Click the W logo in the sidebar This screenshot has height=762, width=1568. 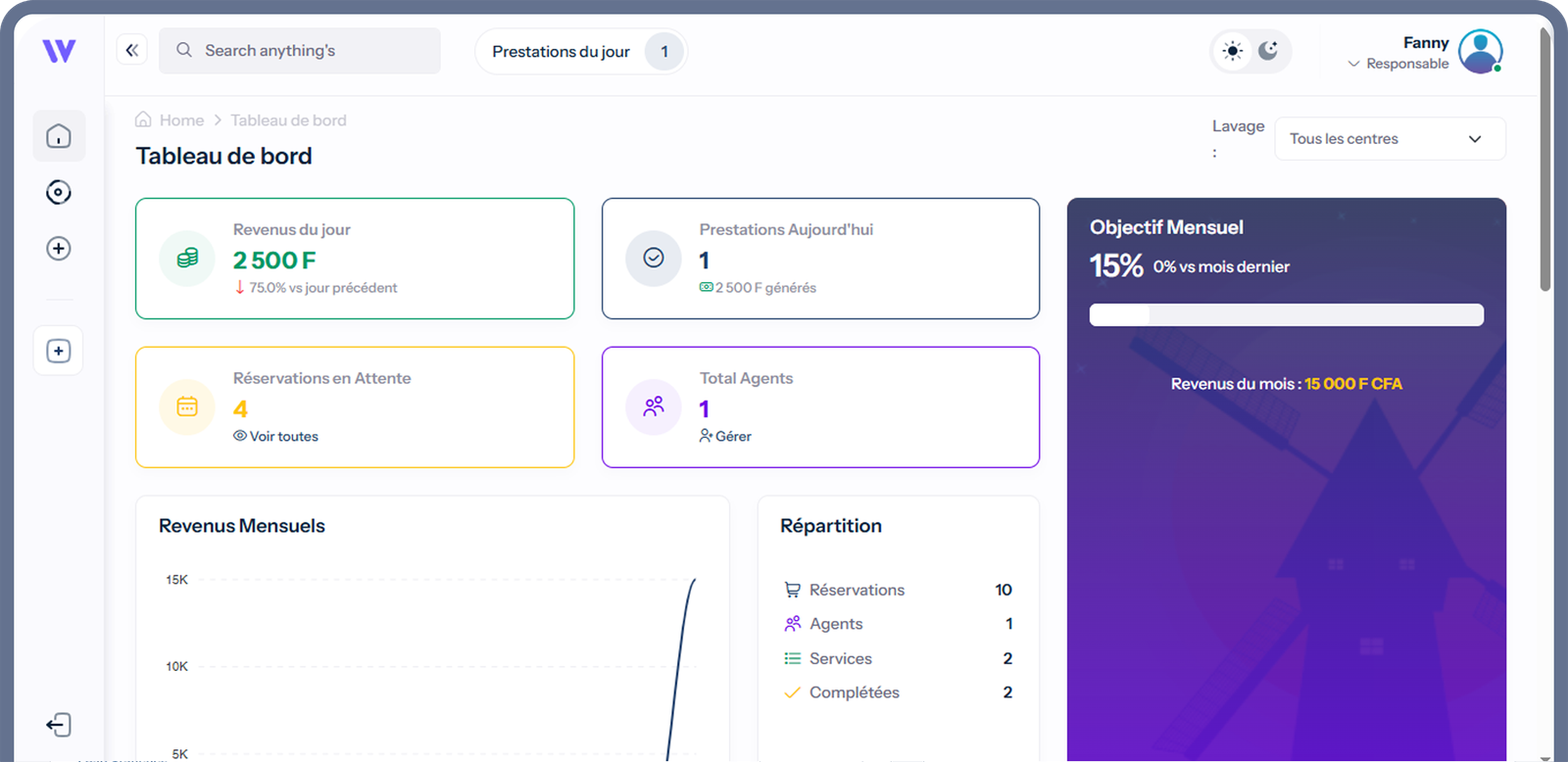pyautogui.click(x=59, y=51)
